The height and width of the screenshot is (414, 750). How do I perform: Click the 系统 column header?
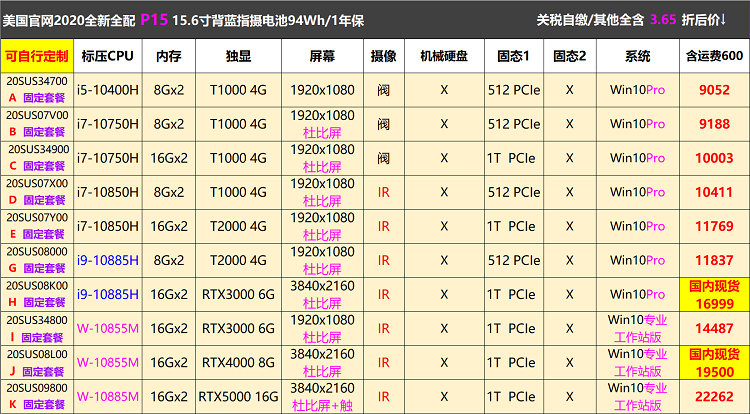point(638,56)
